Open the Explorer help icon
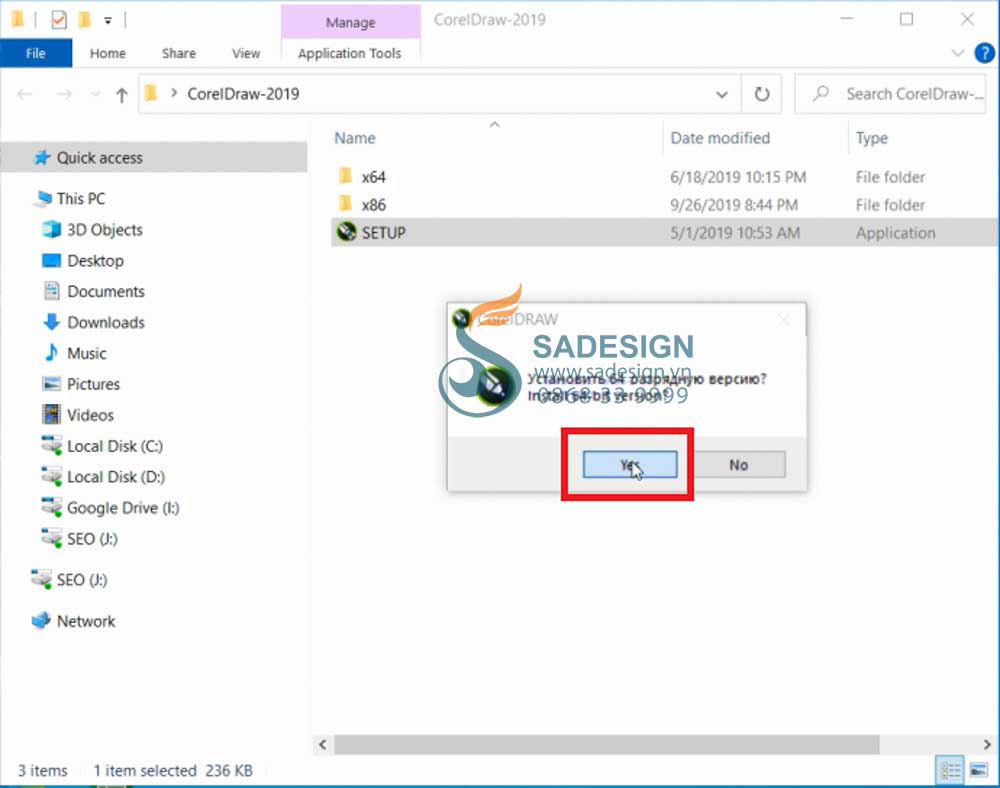The image size is (1000, 788). [x=984, y=53]
